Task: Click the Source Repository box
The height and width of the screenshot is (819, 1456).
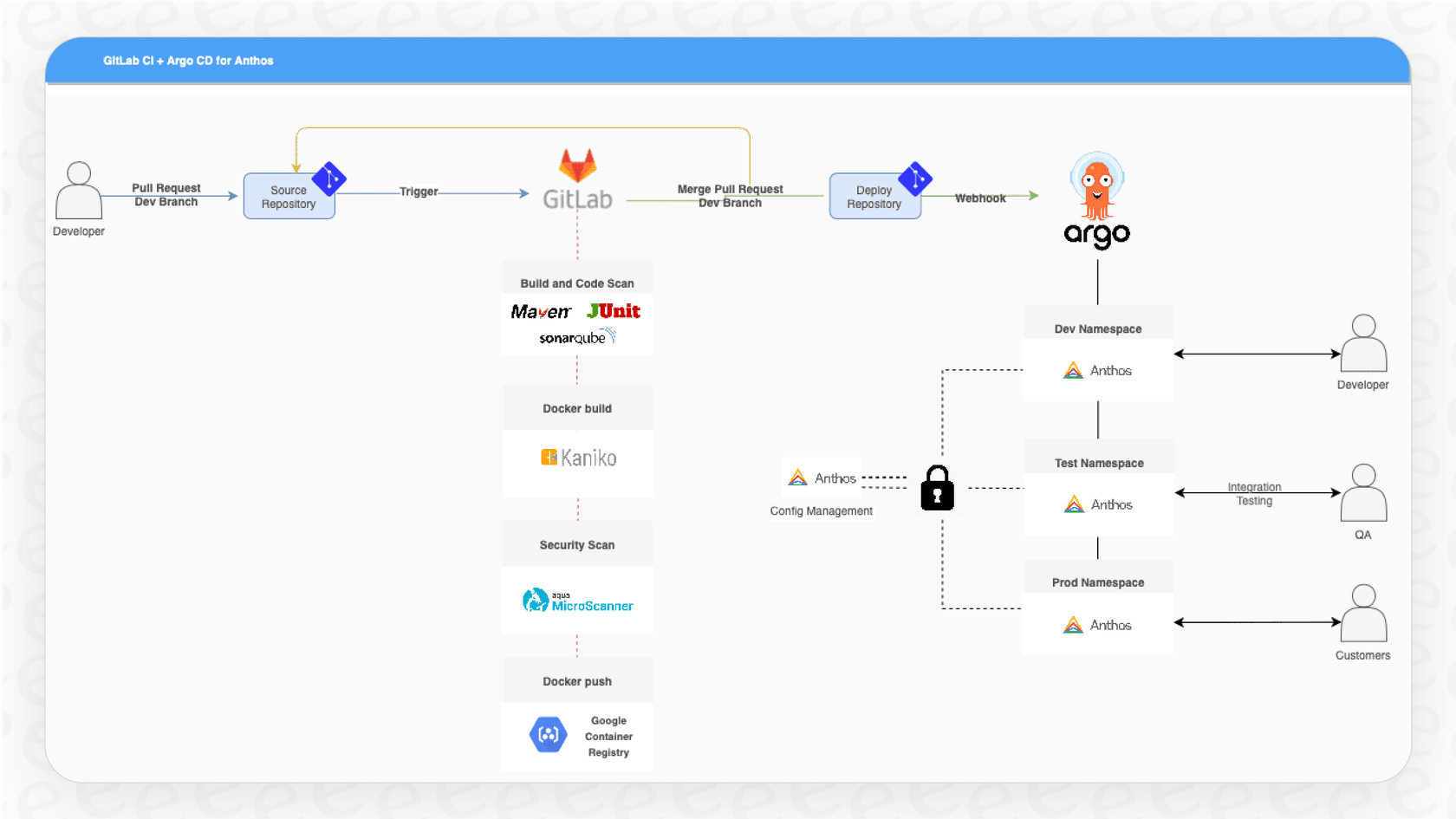Action: [x=289, y=197]
